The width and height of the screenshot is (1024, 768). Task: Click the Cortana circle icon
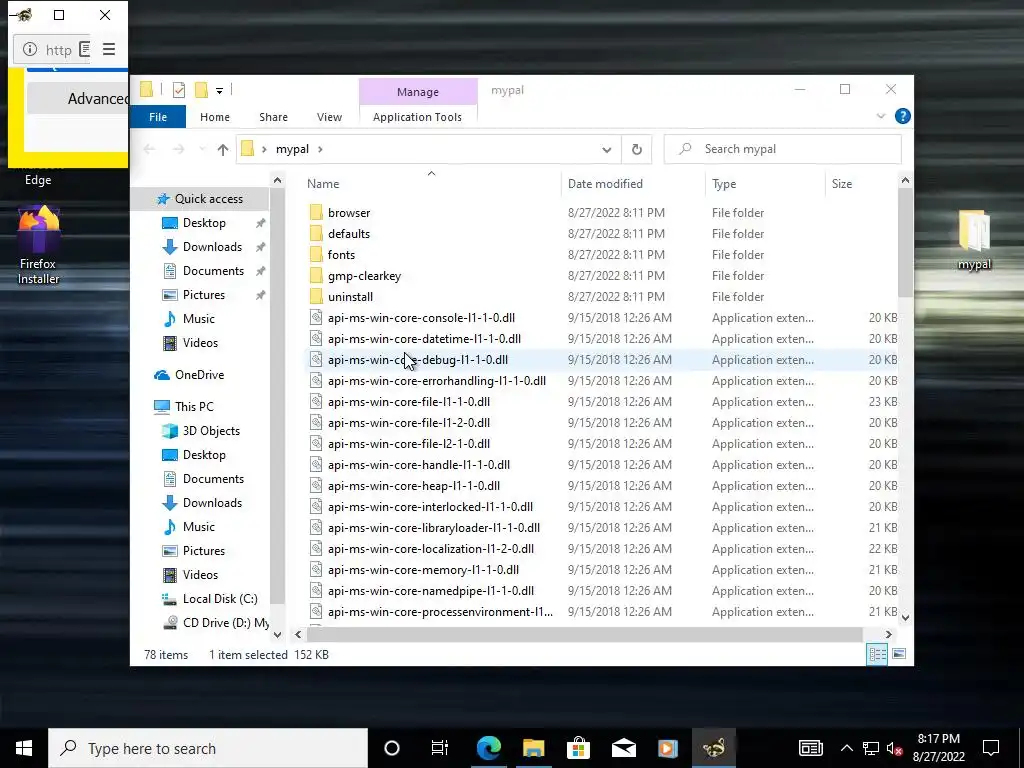click(392, 748)
